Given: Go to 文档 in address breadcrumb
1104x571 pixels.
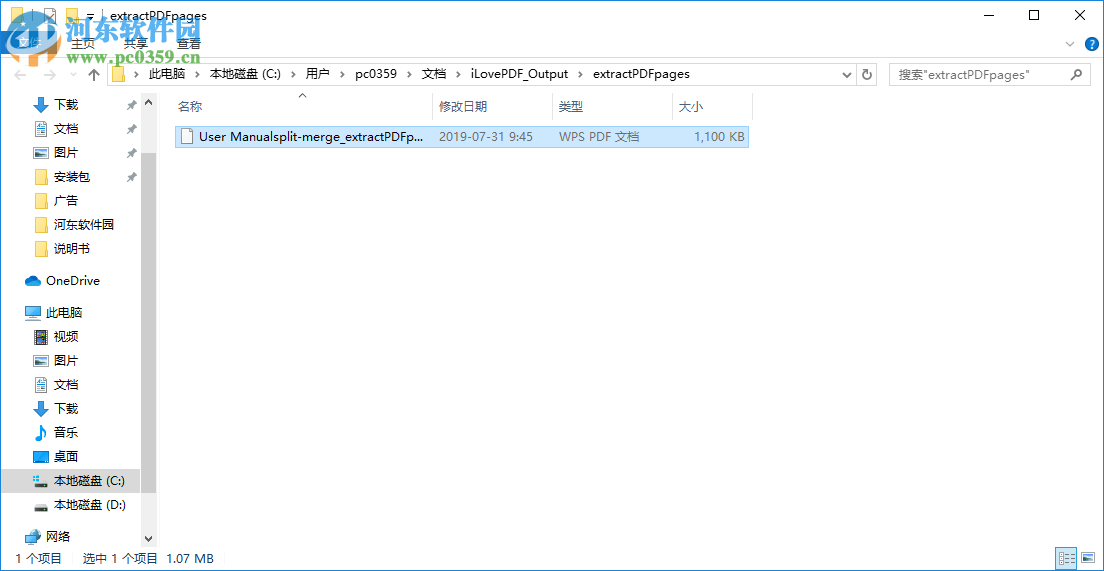Looking at the screenshot, I should [434, 74].
